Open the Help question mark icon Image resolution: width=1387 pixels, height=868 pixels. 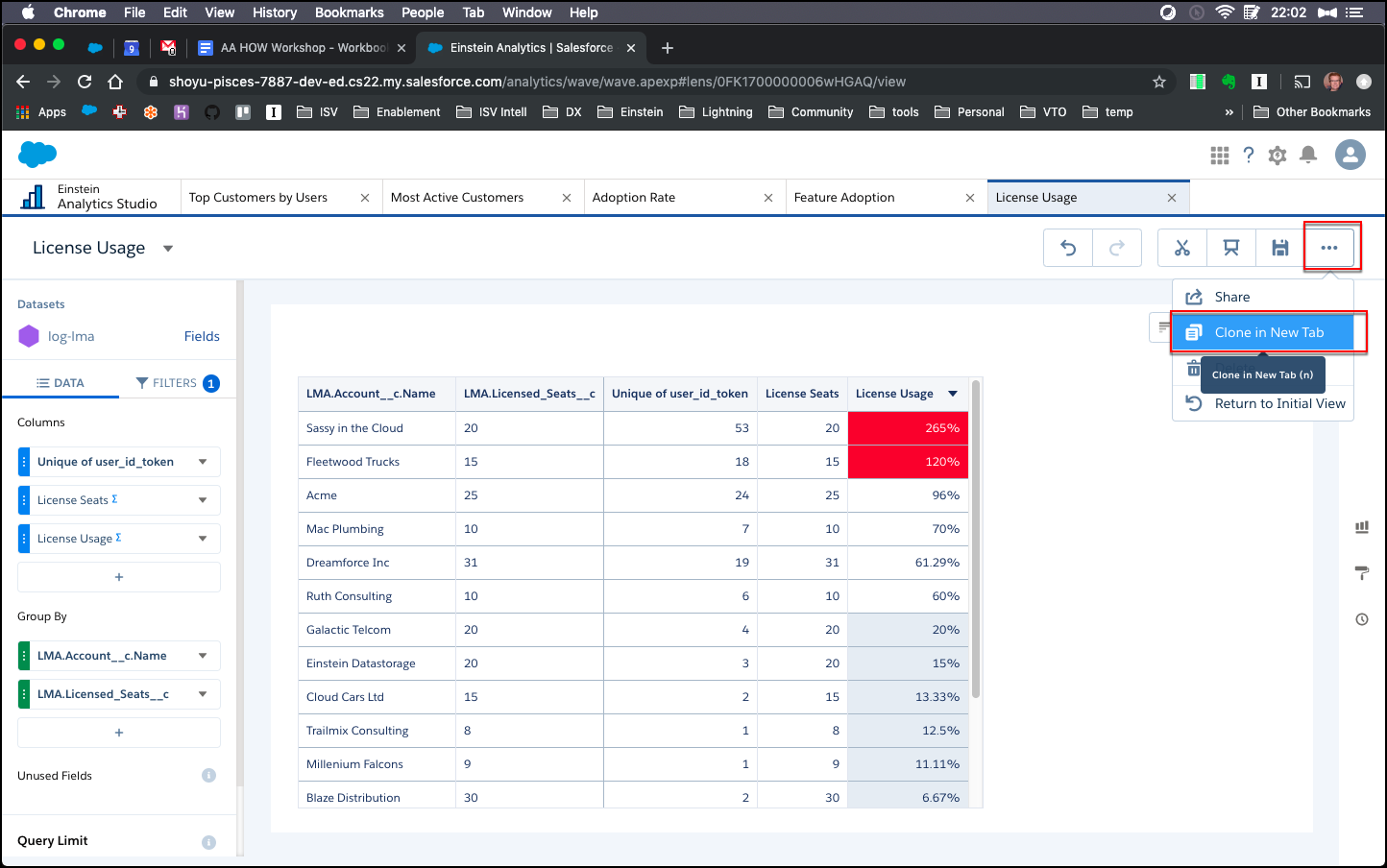tap(1249, 155)
